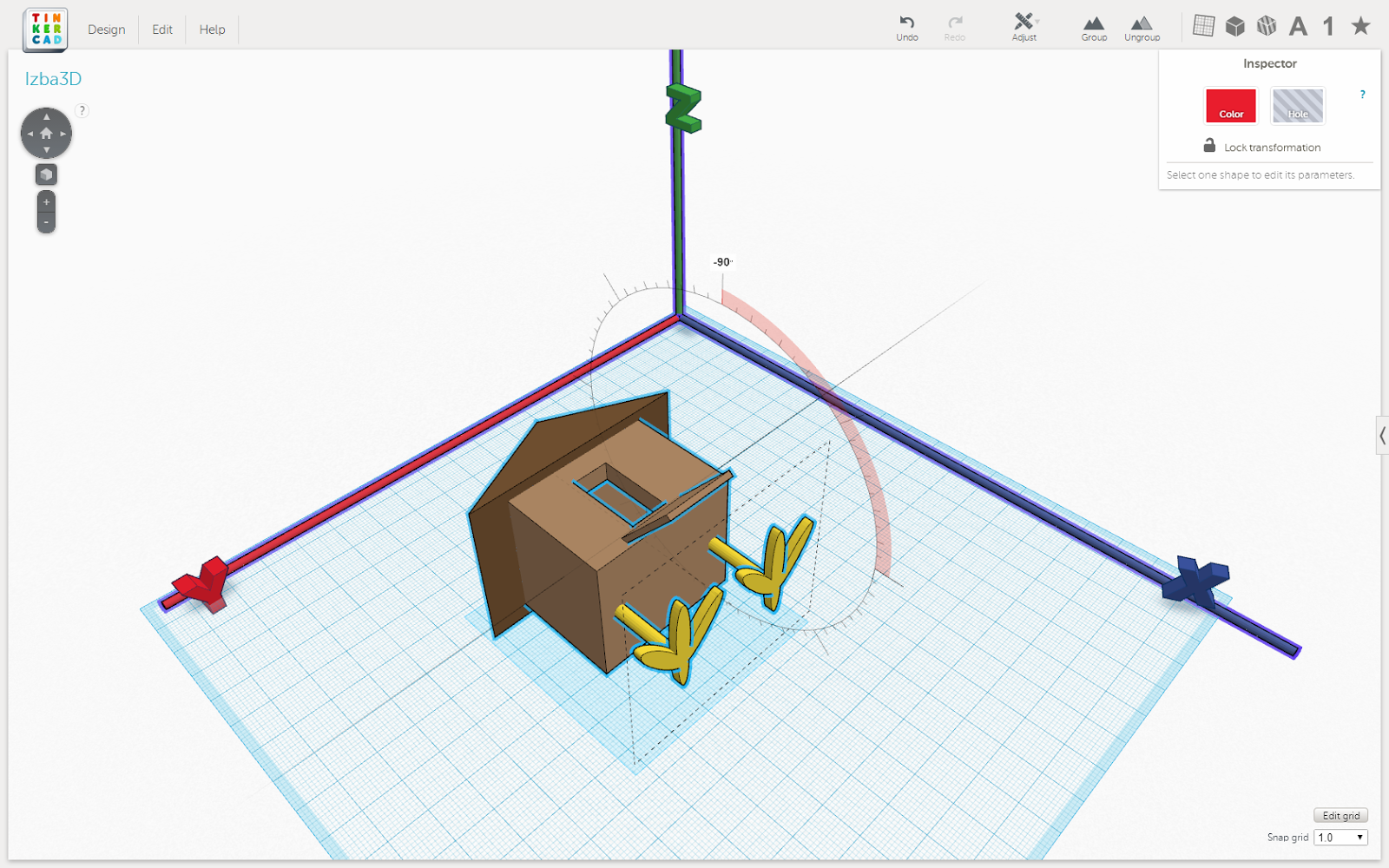Image resolution: width=1389 pixels, height=868 pixels.
Task: Click the Izba3D project name
Action: [53, 79]
